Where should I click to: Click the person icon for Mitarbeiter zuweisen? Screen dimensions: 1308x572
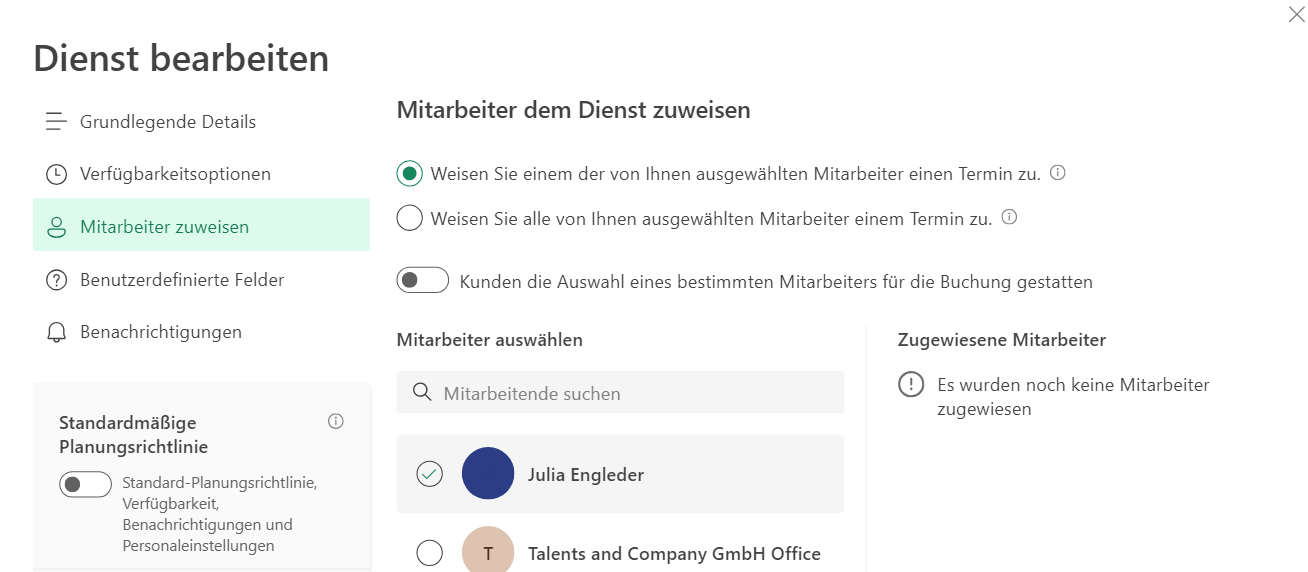pyautogui.click(x=56, y=227)
